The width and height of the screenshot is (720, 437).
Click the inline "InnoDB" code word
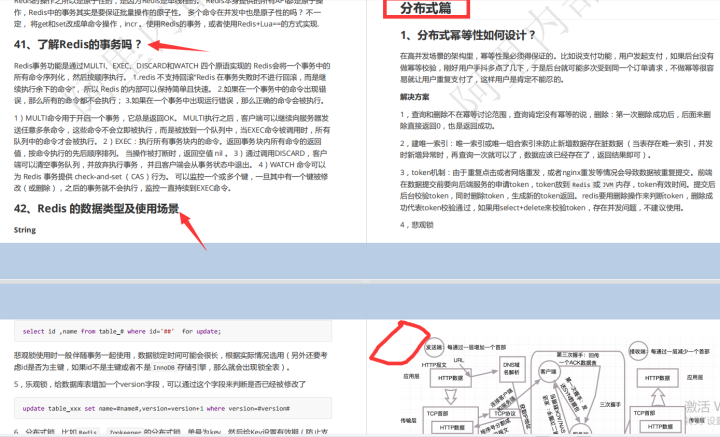tap(163, 367)
